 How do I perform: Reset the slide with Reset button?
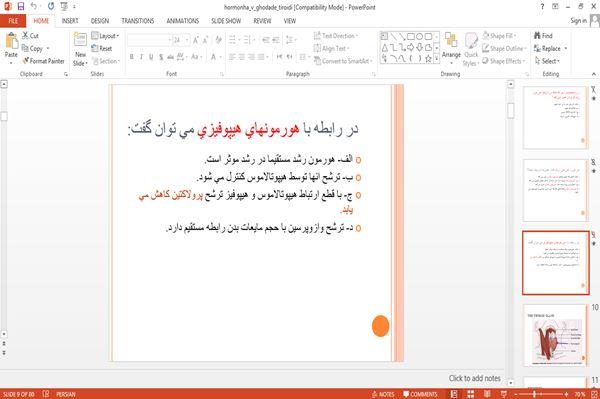102,49
